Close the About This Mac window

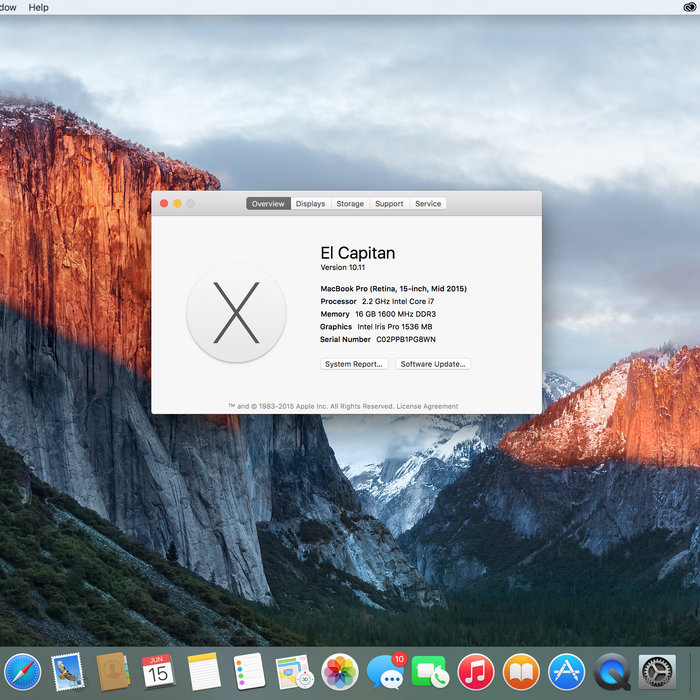point(164,204)
